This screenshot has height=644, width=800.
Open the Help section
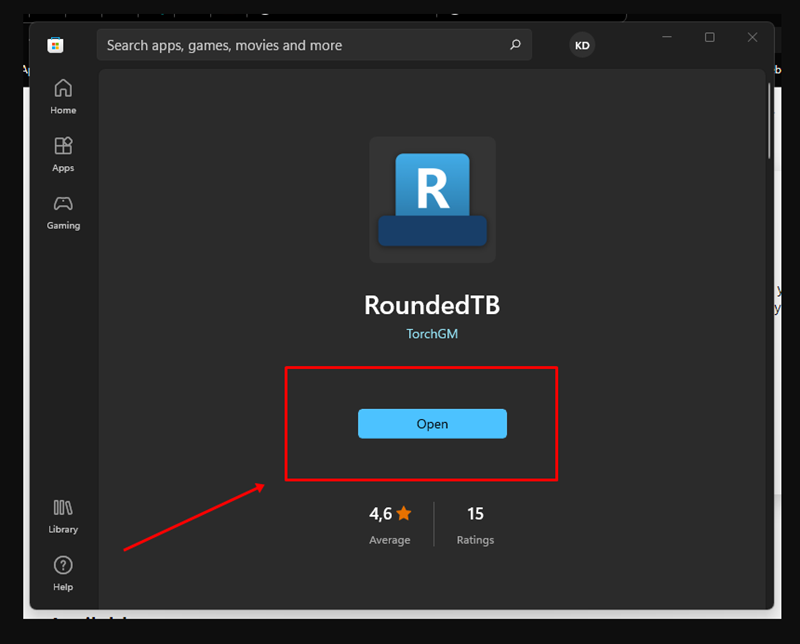click(x=63, y=574)
